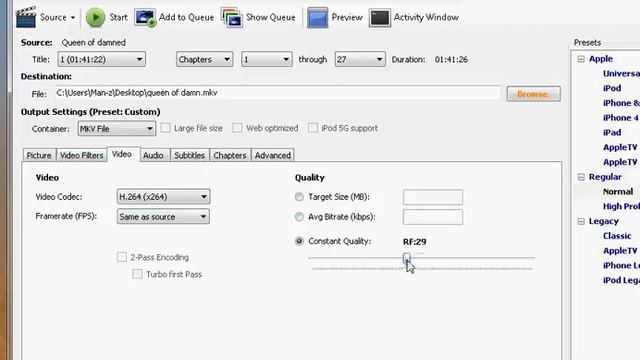Select the iPod Legacy preset

[621, 280]
